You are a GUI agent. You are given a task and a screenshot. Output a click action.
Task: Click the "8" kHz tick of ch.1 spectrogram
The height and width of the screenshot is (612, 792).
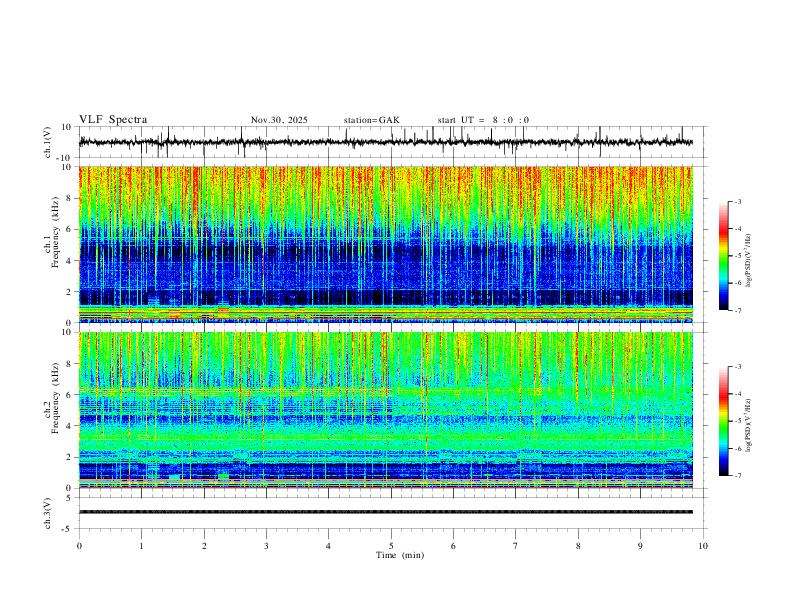tap(69, 198)
